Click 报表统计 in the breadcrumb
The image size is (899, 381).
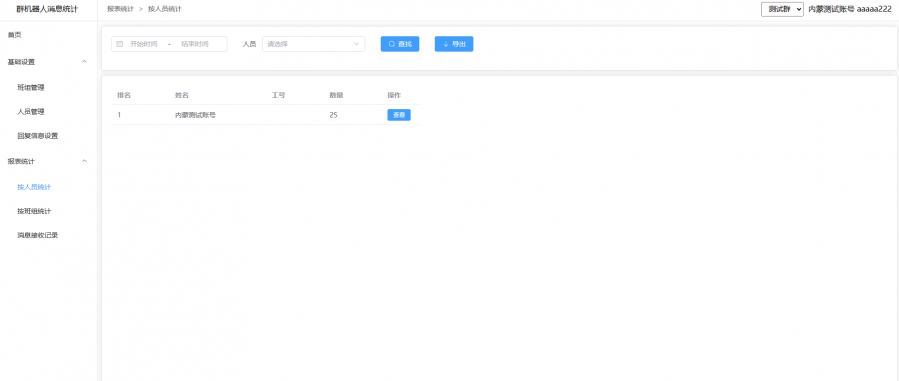(x=120, y=9)
